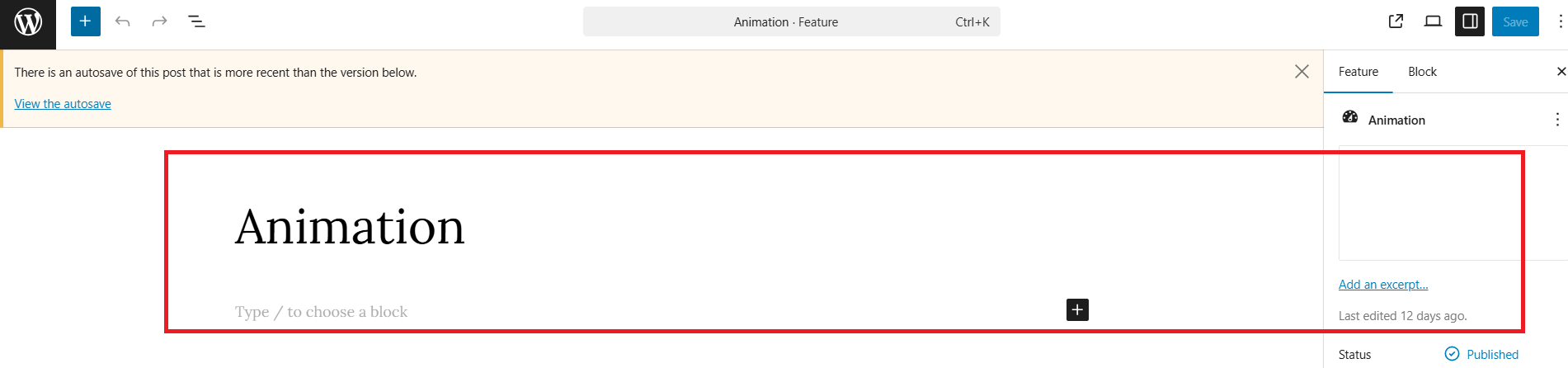Image resolution: width=1568 pixels, height=368 pixels.
Task: Open the device preview options
Action: [1433, 21]
